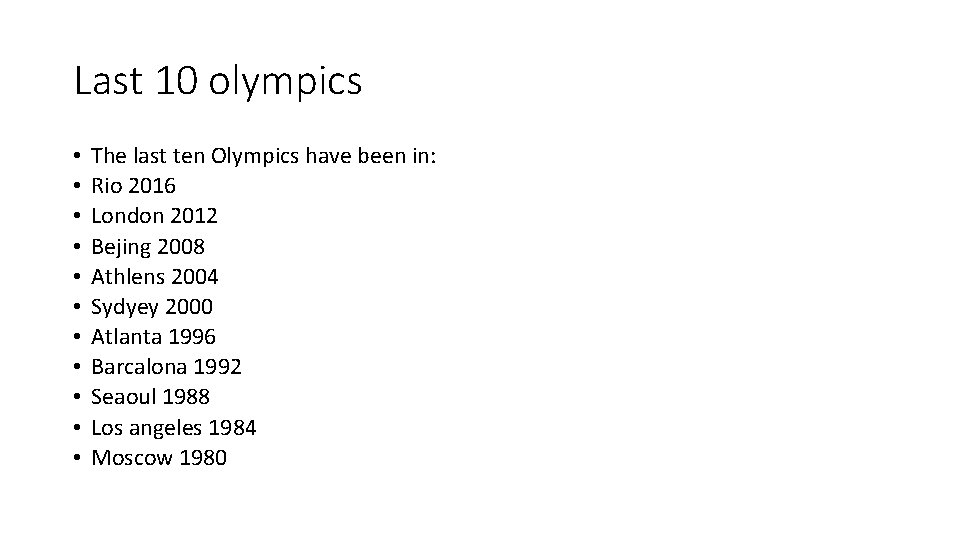Click the 'Rio 2016' bullet text
The width and height of the screenshot is (960, 540).
pyautogui.click(x=133, y=186)
